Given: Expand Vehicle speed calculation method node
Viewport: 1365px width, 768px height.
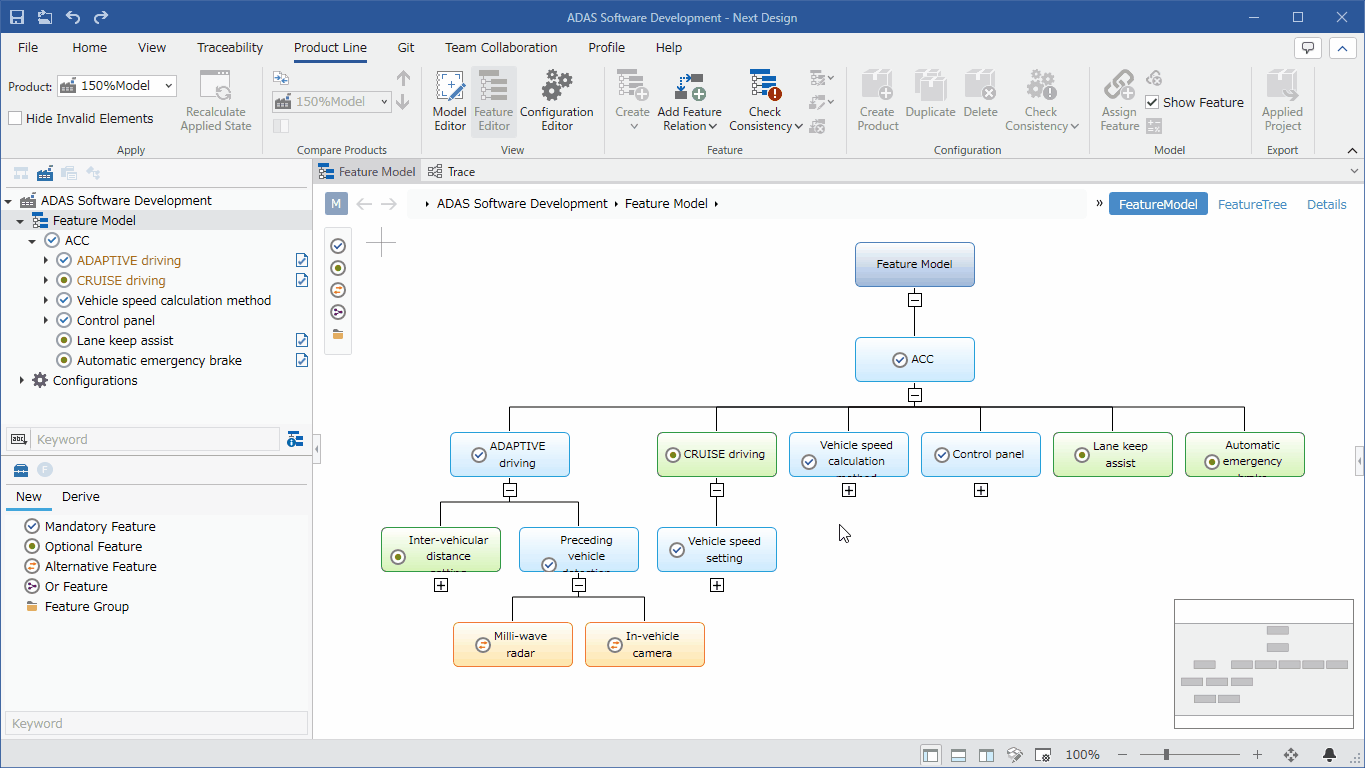Looking at the screenshot, I should click(x=46, y=300).
